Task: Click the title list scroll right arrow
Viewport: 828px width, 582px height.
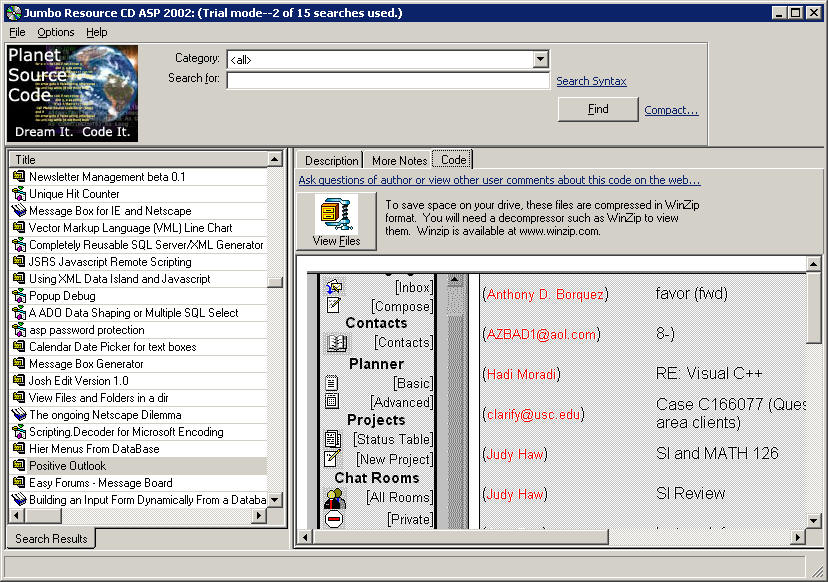Action: click(259, 515)
